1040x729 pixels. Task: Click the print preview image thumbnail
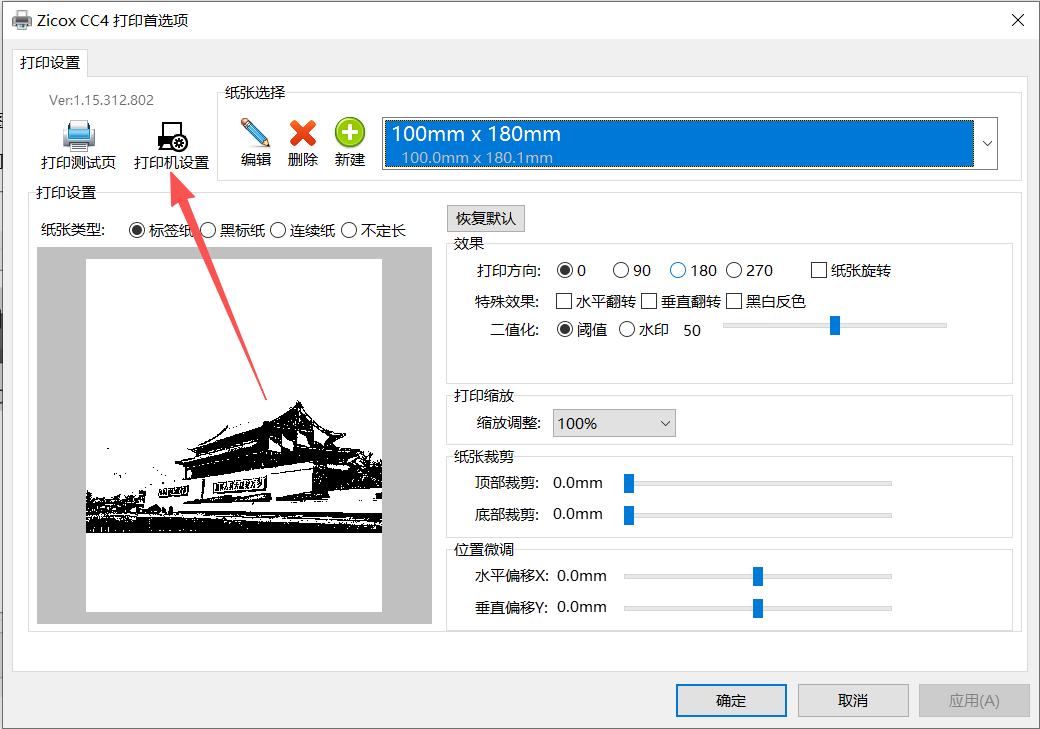(x=234, y=435)
